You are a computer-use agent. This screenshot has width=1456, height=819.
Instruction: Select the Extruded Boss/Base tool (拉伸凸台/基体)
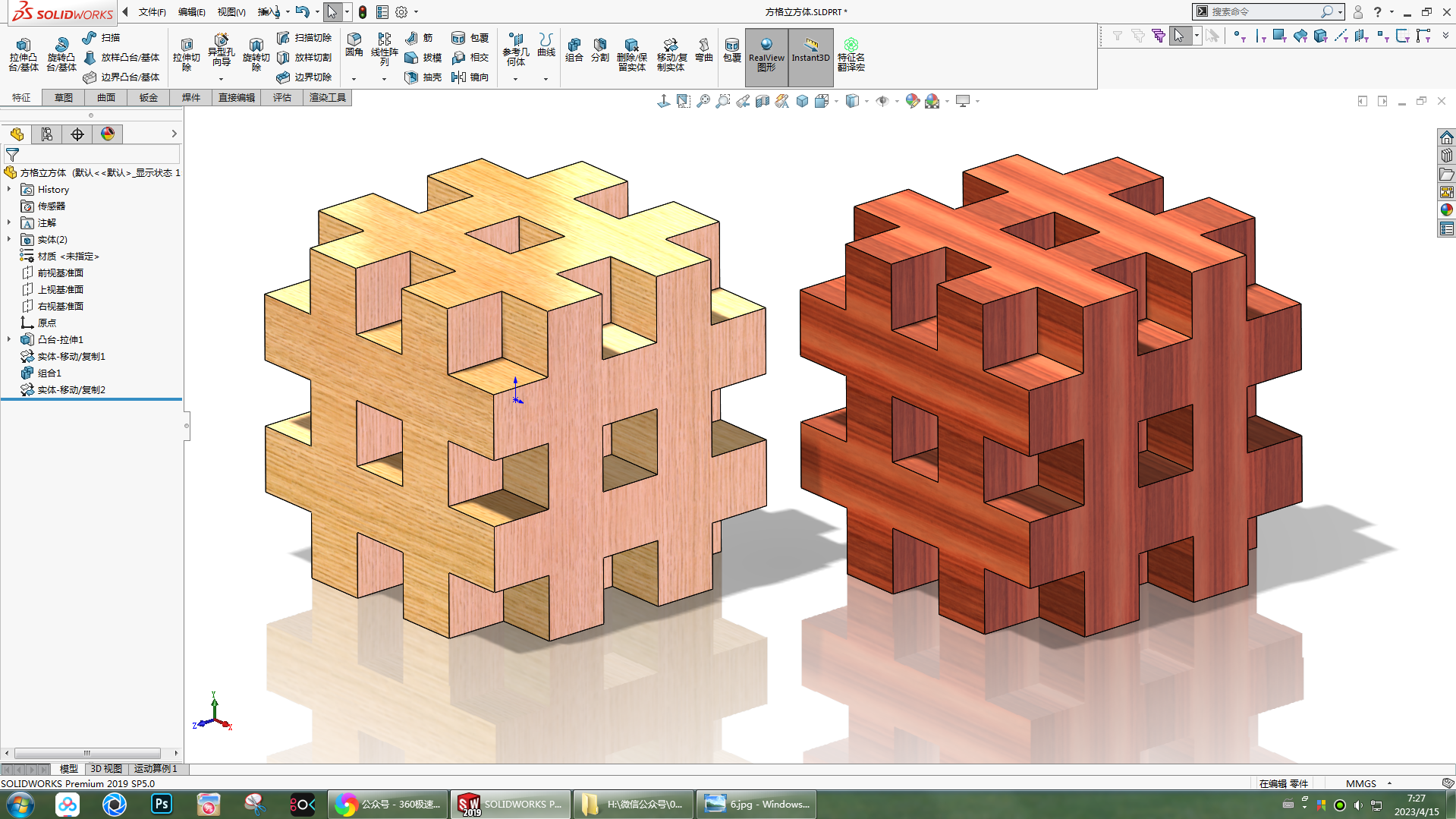24,55
